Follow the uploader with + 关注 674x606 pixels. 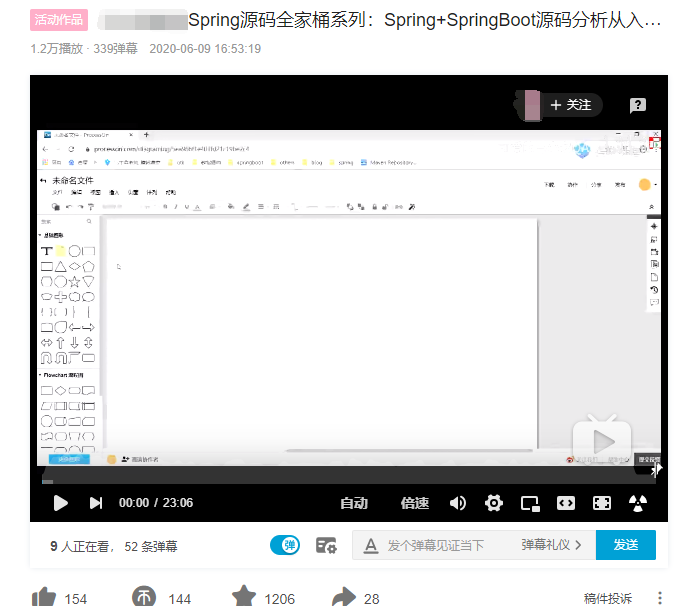pos(571,104)
